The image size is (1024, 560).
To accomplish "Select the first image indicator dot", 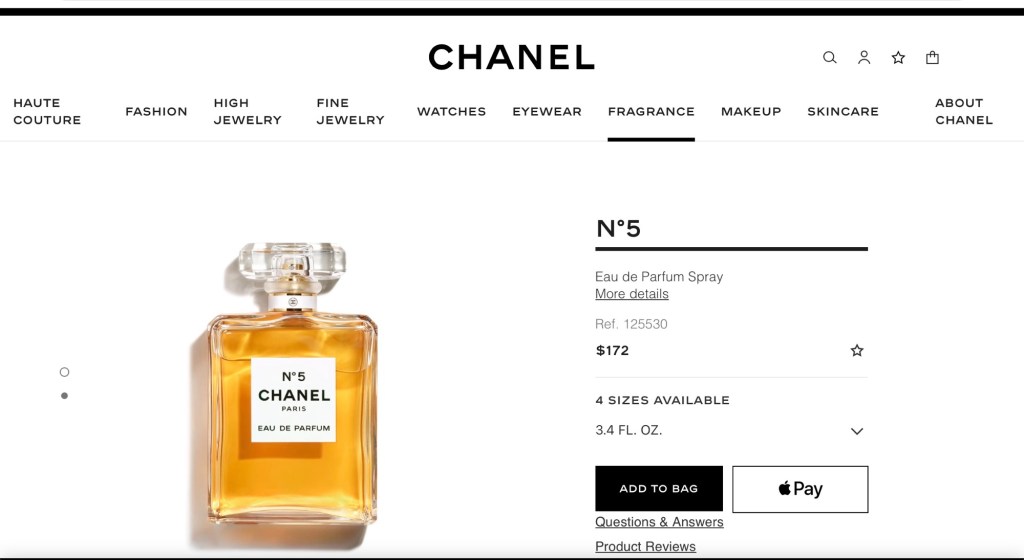I will [64, 372].
